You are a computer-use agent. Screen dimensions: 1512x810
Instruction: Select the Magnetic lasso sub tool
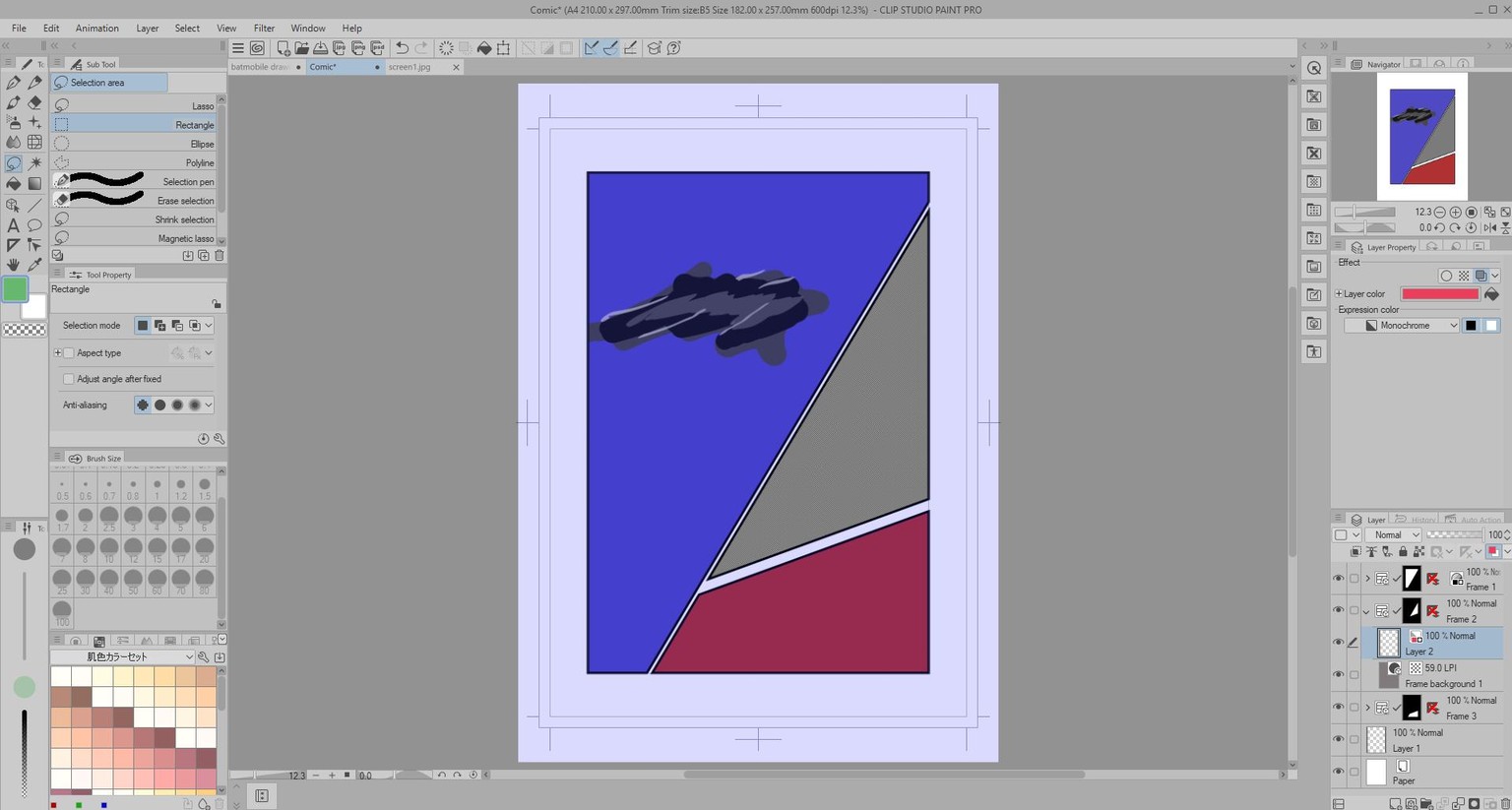coord(134,238)
